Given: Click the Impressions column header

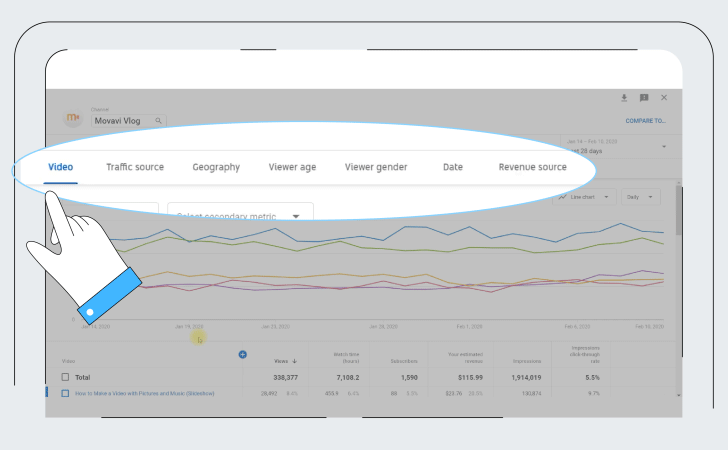Looking at the screenshot, I should (x=527, y=361).
